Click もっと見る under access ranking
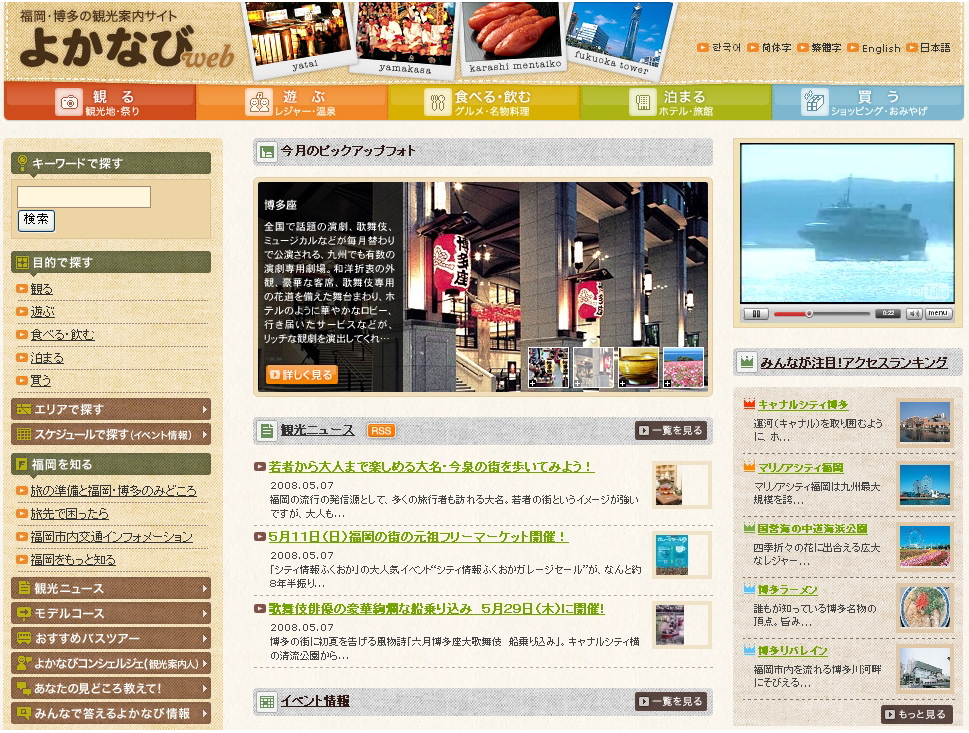This screenshot has width=969, height=733. pos(916,714)
